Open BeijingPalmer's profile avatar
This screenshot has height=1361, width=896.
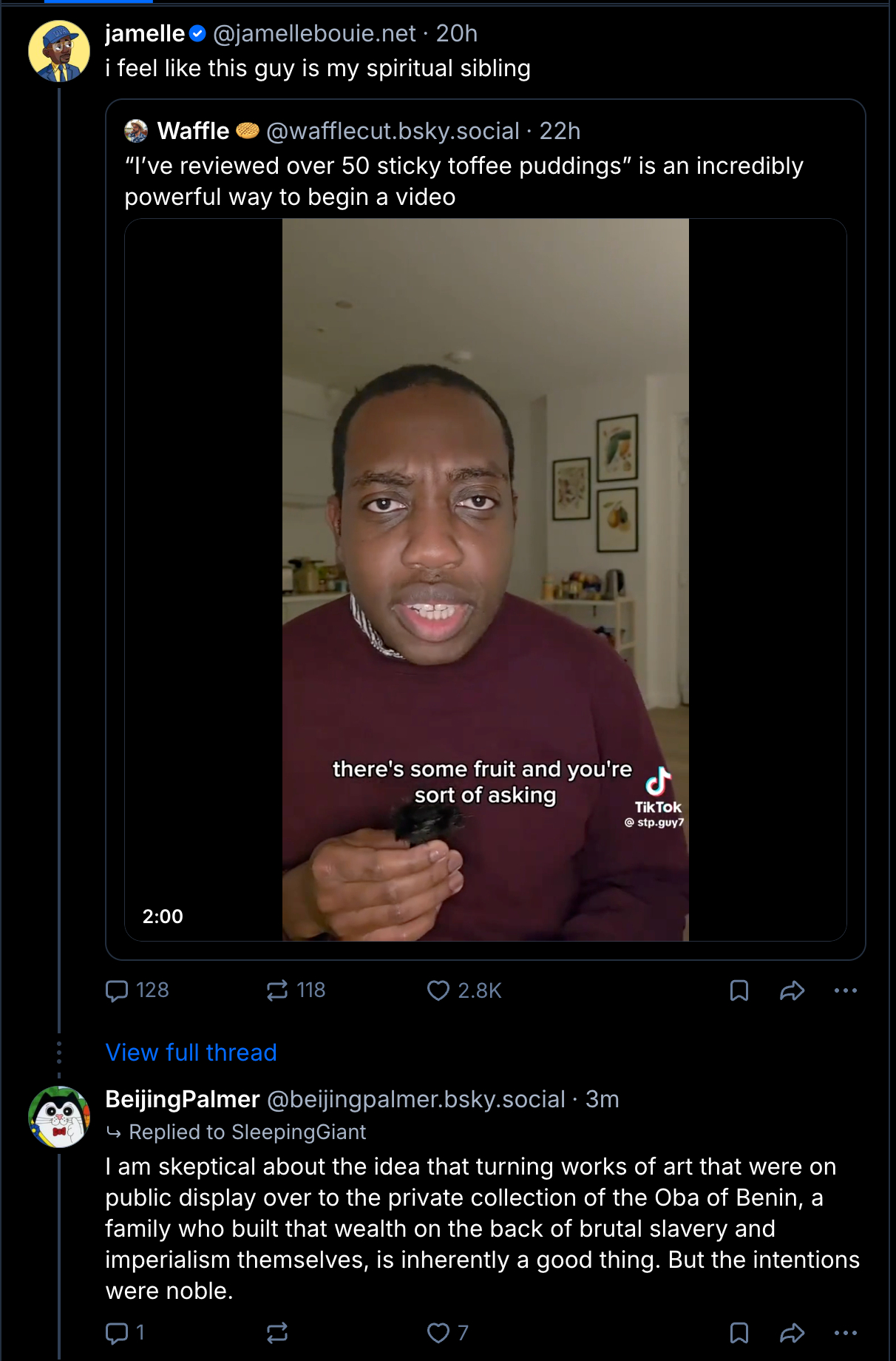[59, 1116]
